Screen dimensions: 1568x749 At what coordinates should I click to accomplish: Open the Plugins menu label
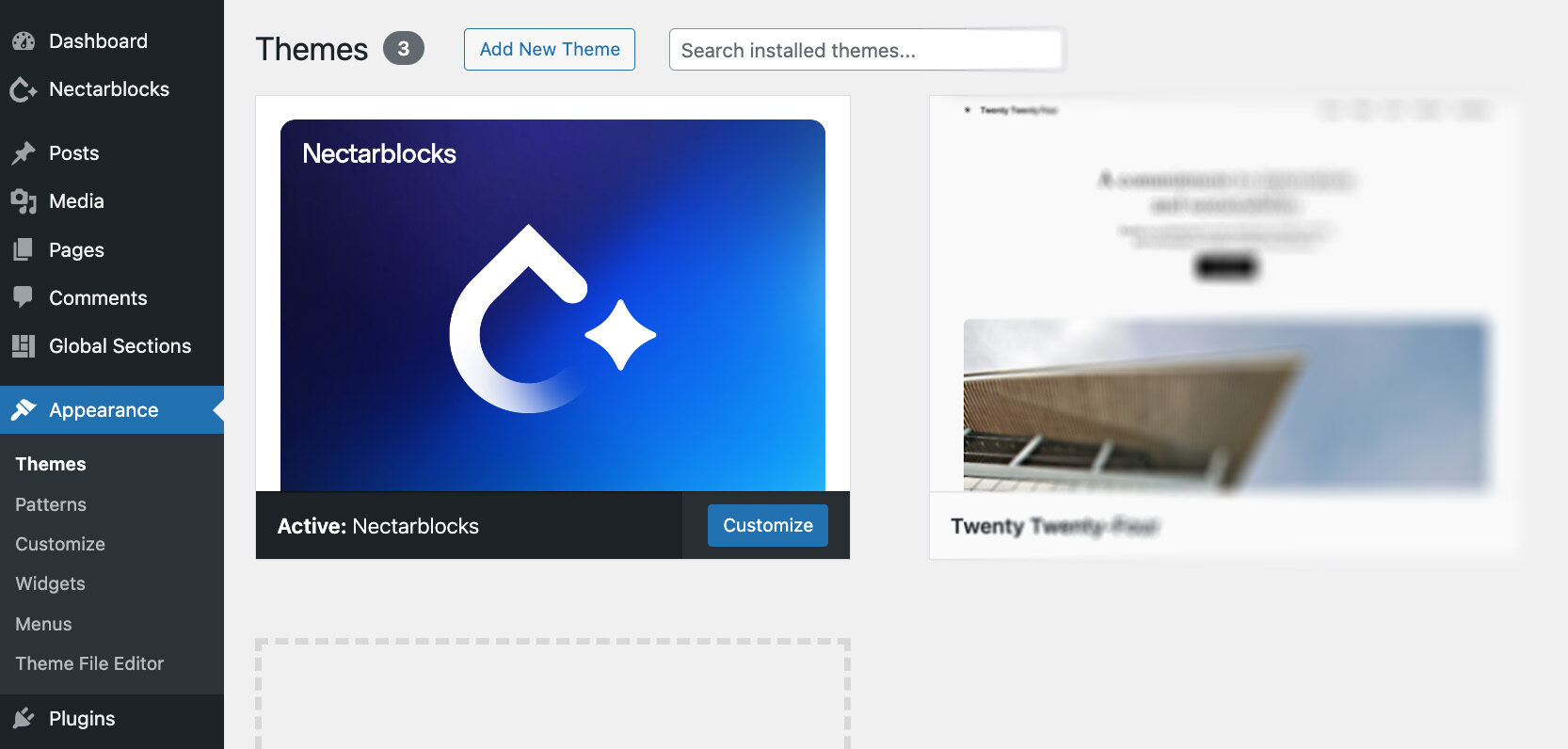coord(82,719)
